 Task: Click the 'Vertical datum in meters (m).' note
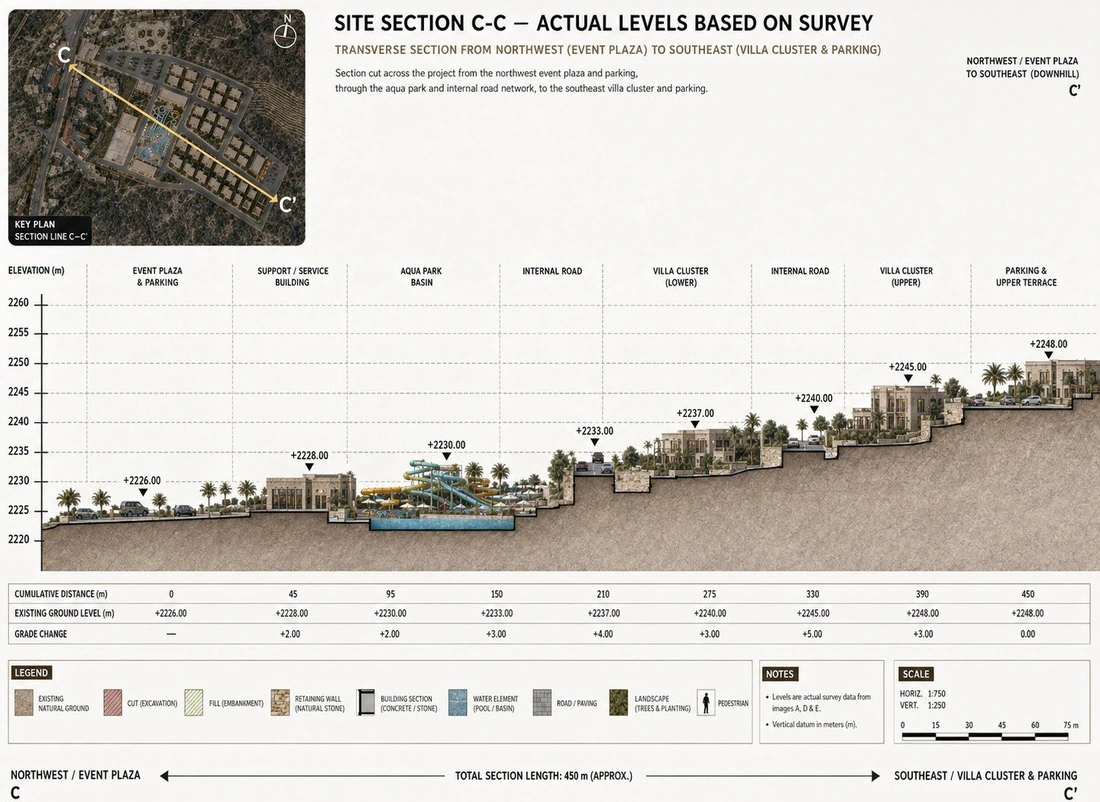[x=814, y=724]
